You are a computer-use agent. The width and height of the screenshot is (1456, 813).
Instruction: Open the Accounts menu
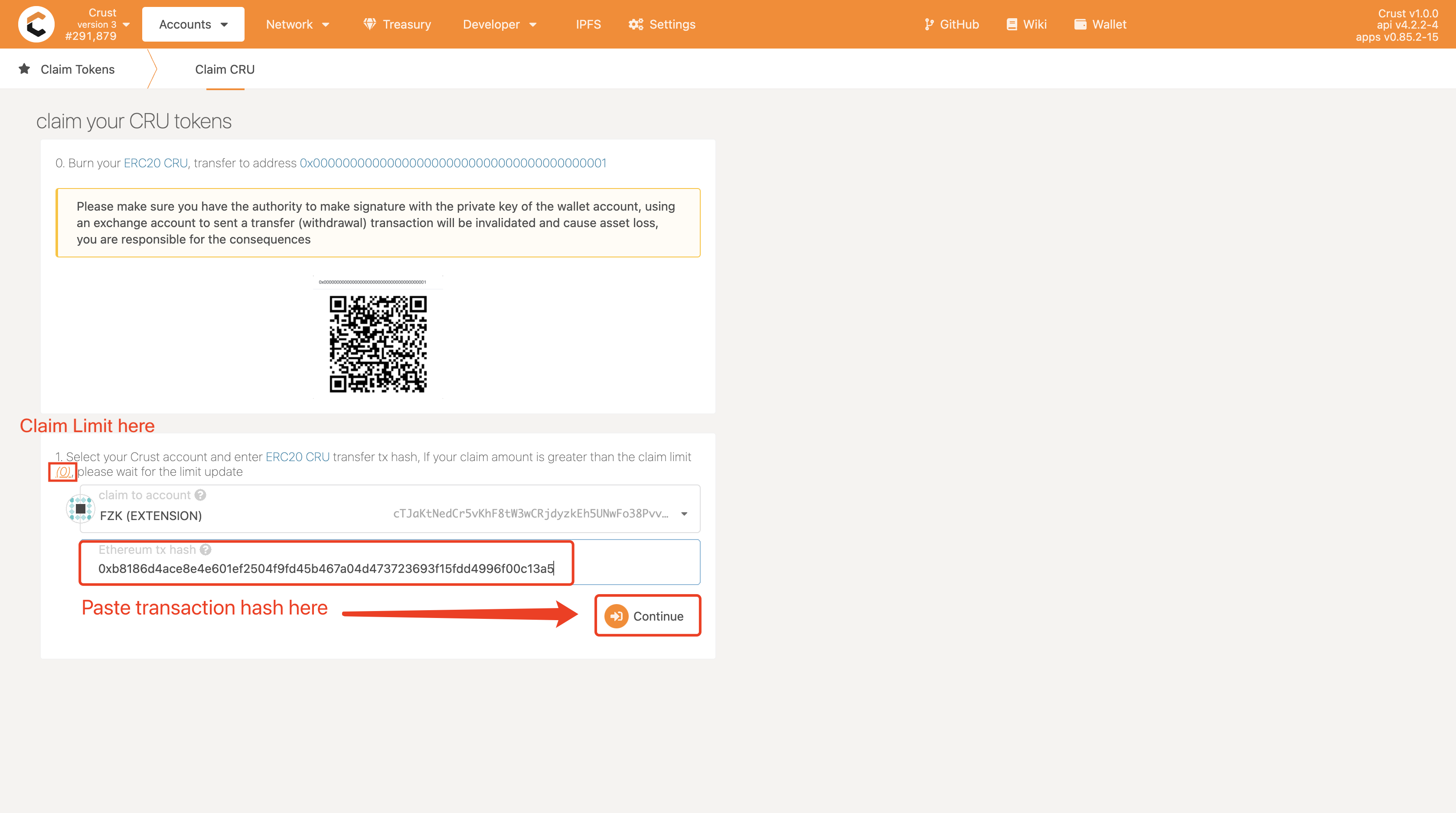tap(193, 24)
